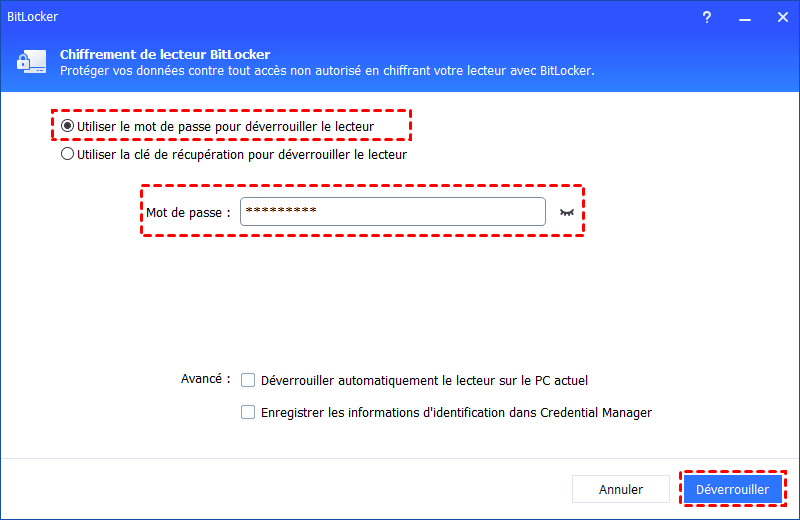Click 'Enregistrer les informations d'identification' label text

point(456,412)
